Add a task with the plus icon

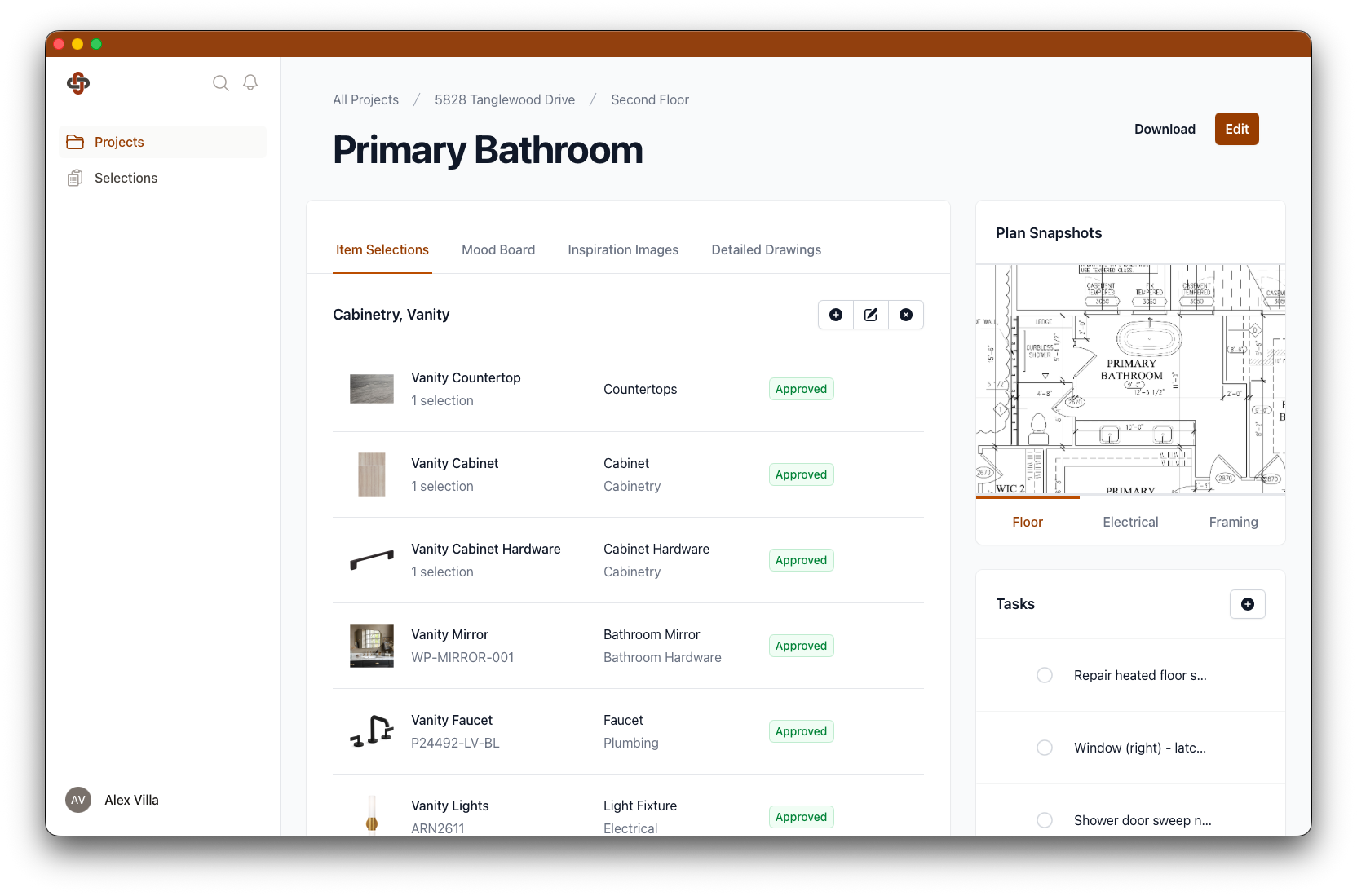click(1247, 604)
